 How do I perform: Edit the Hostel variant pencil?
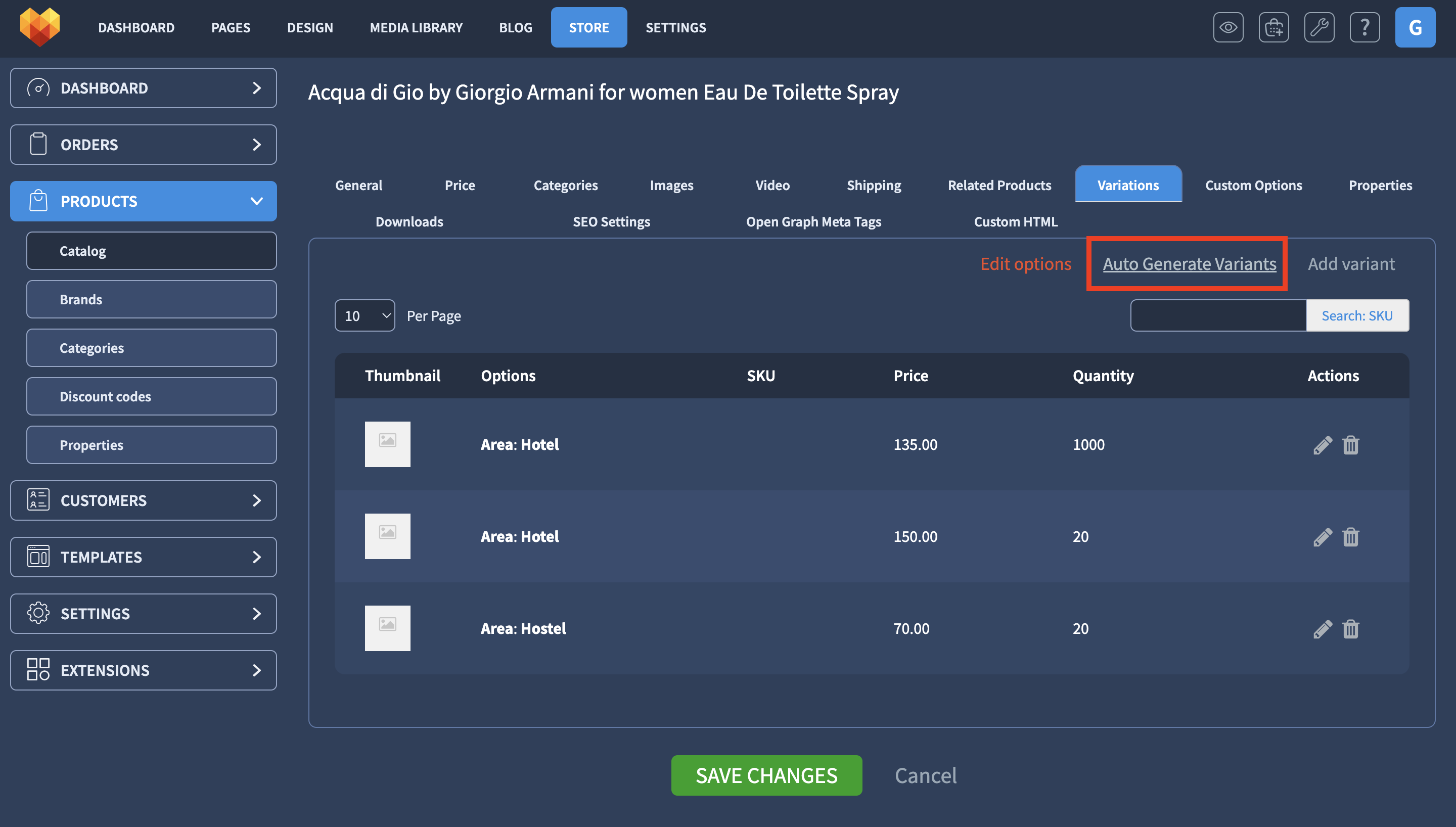(x=1322, y=629)
